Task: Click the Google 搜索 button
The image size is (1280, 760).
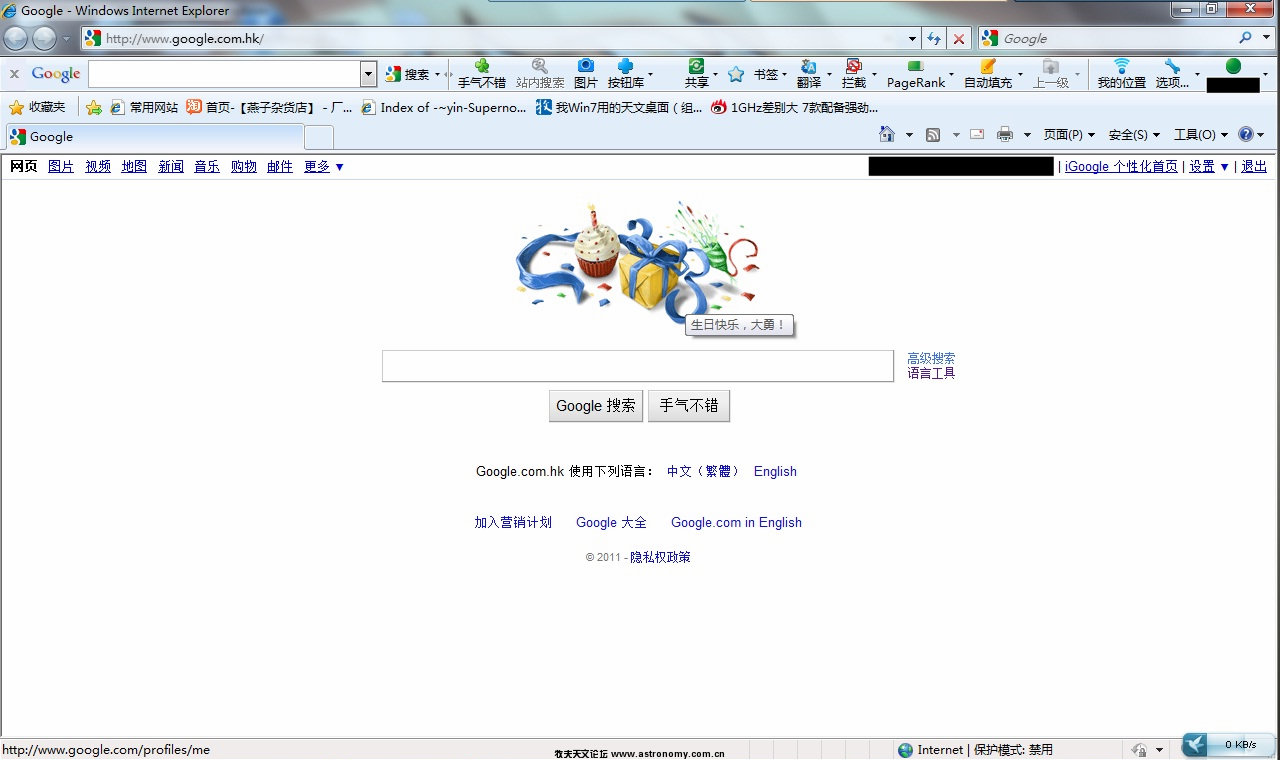Action: click(596, 406)
